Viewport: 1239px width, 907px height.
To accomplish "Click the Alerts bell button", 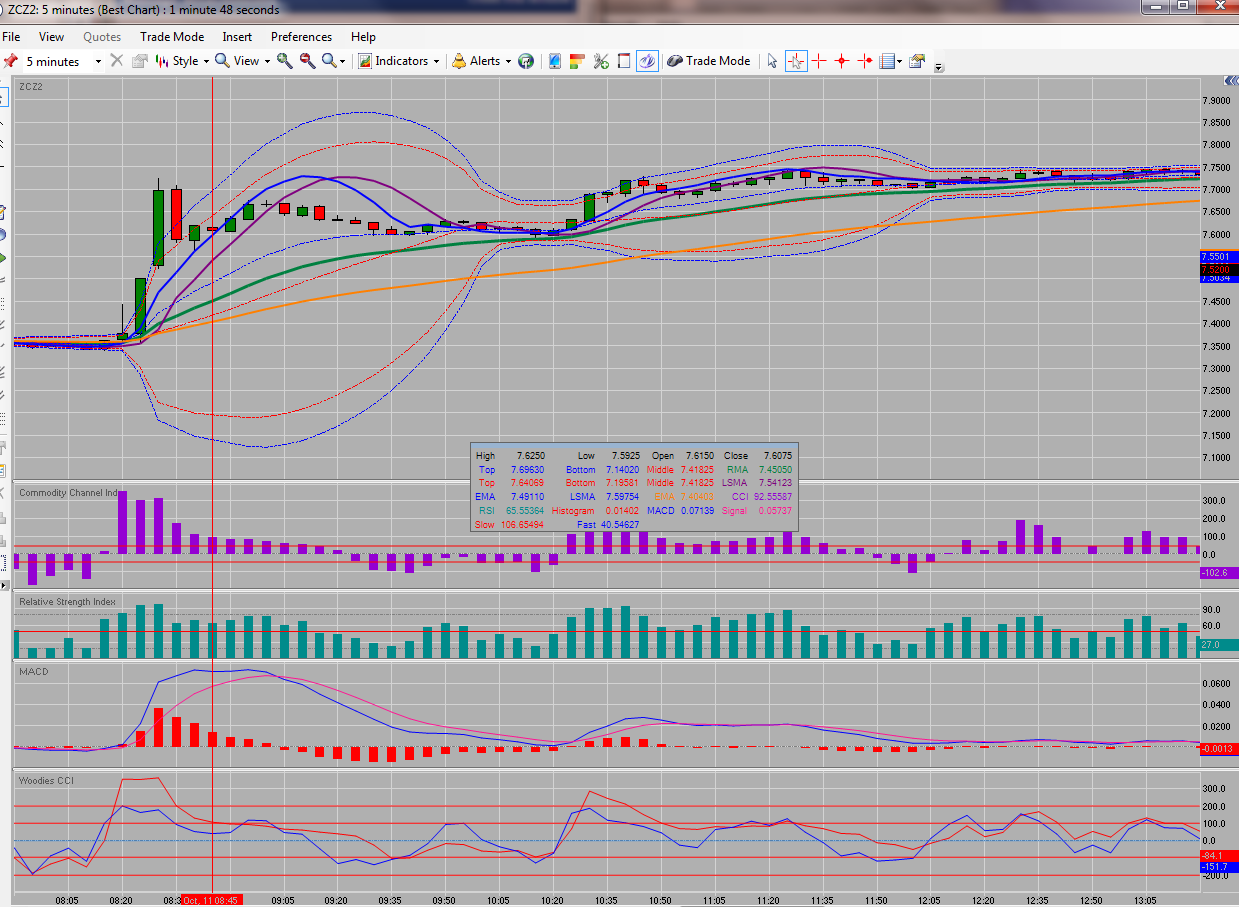I will 476,61.
